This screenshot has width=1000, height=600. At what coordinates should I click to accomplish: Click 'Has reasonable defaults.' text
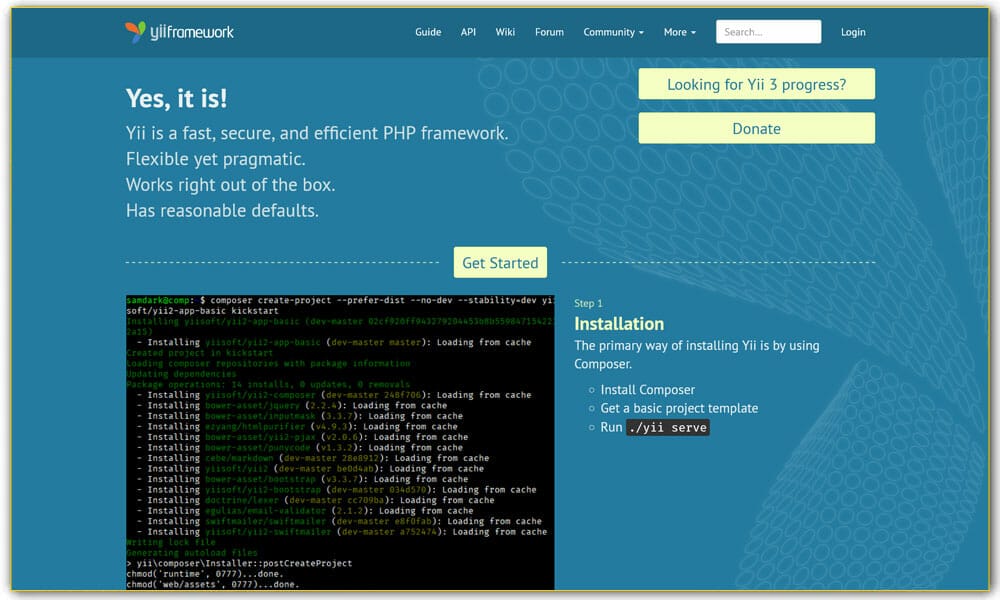[x=222, y=210]
